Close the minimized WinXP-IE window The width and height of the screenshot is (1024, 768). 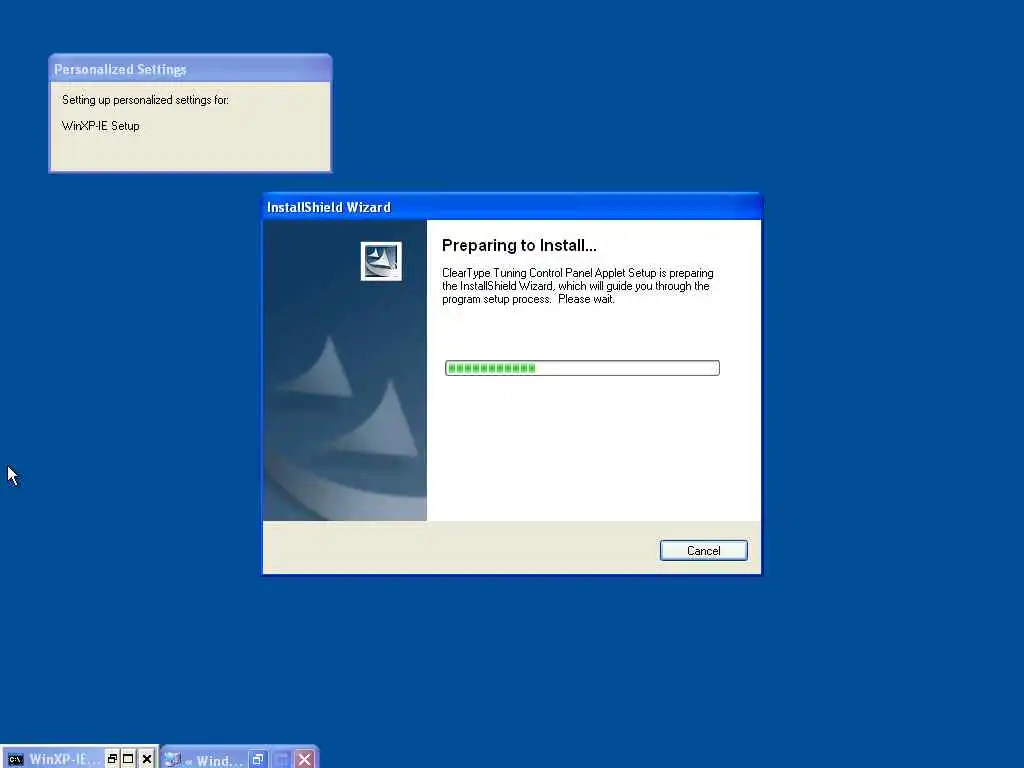[x=147, y=759]
